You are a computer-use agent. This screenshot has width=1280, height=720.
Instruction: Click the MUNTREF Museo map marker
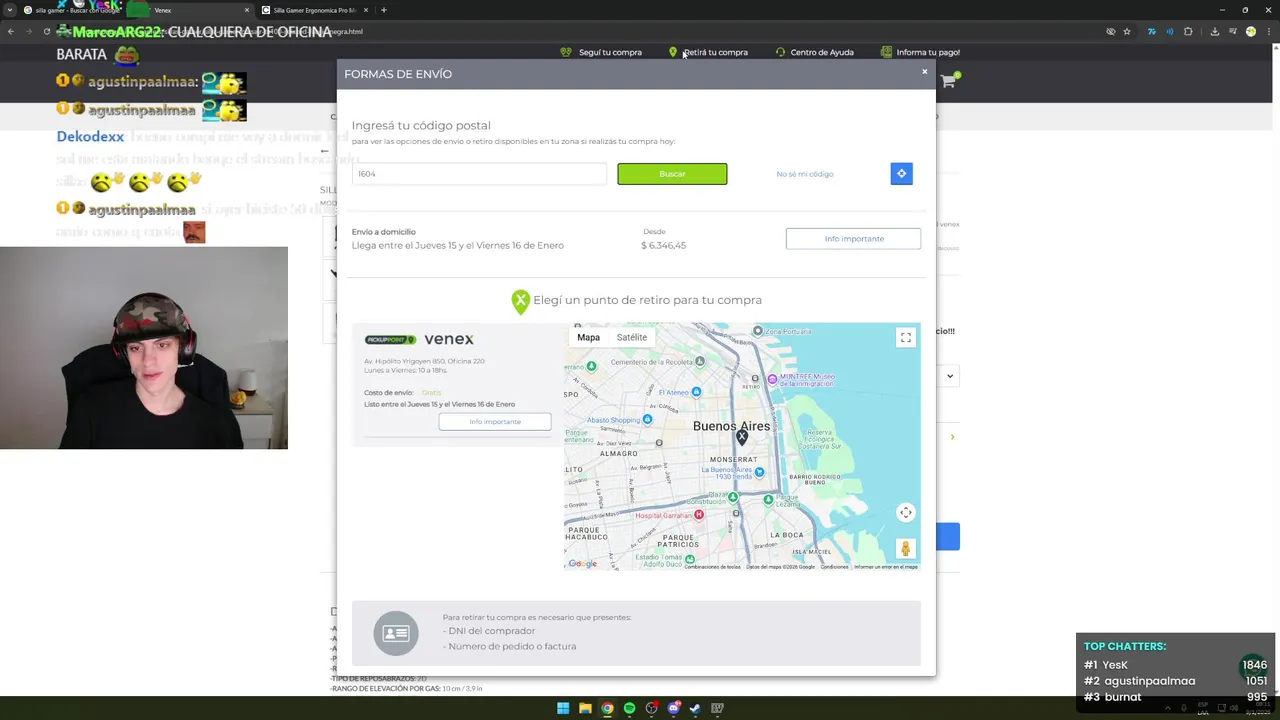point(772,379)
